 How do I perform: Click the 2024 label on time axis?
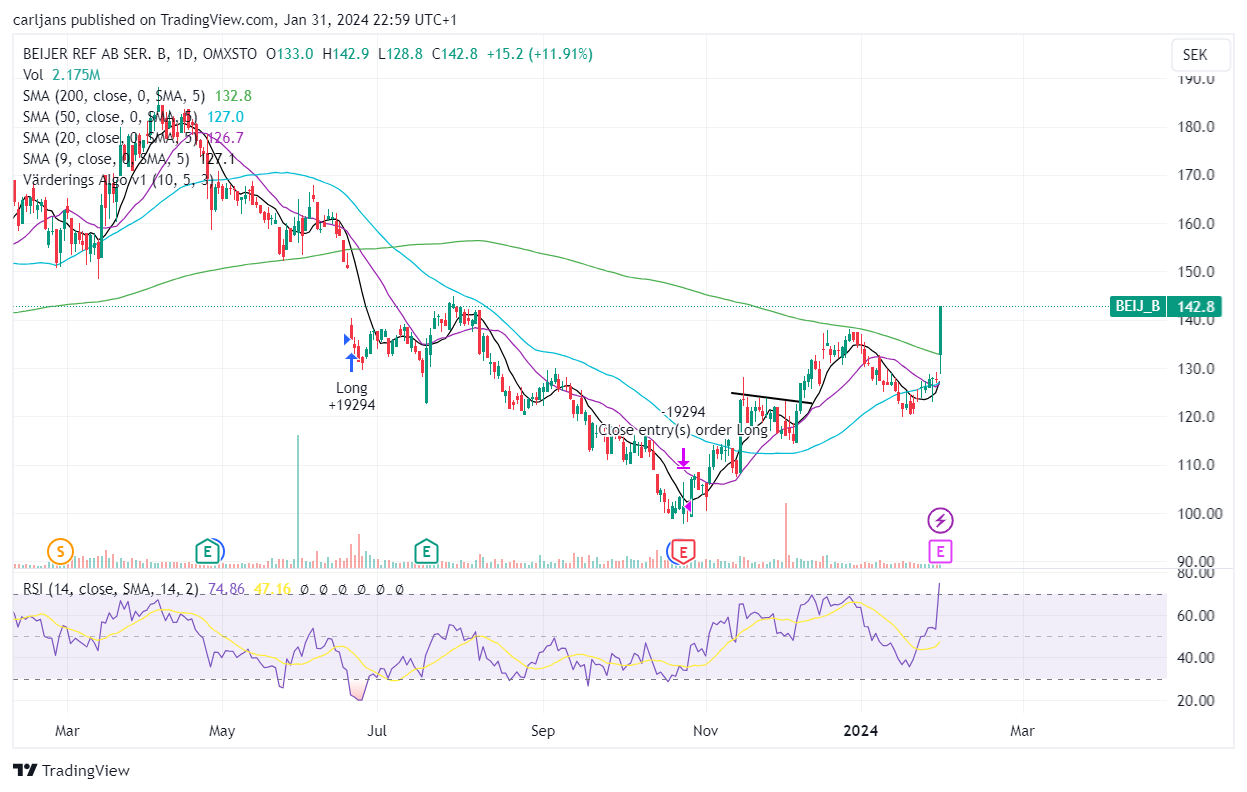tap(860, 731)
